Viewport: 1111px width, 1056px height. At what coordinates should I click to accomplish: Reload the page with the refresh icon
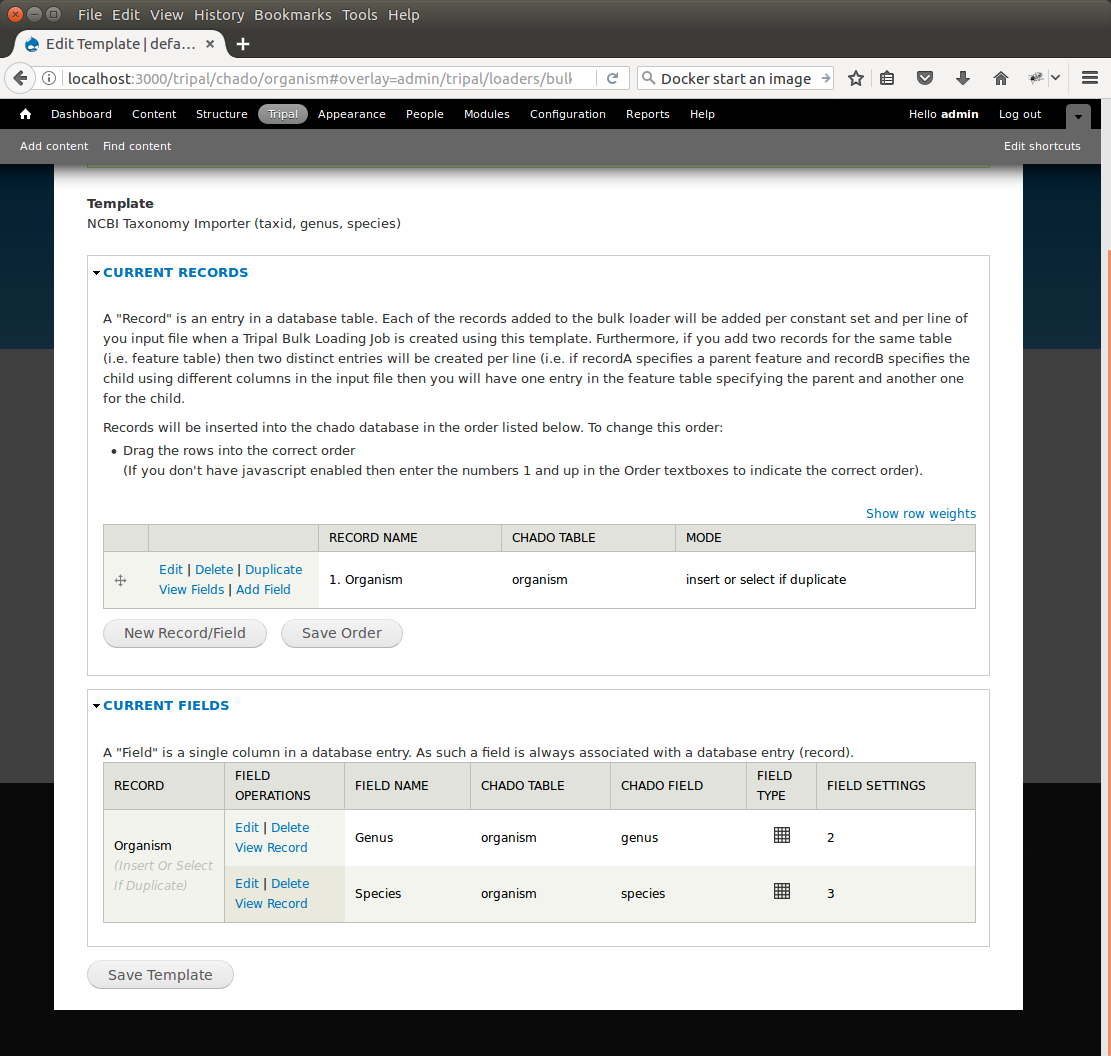613,78
